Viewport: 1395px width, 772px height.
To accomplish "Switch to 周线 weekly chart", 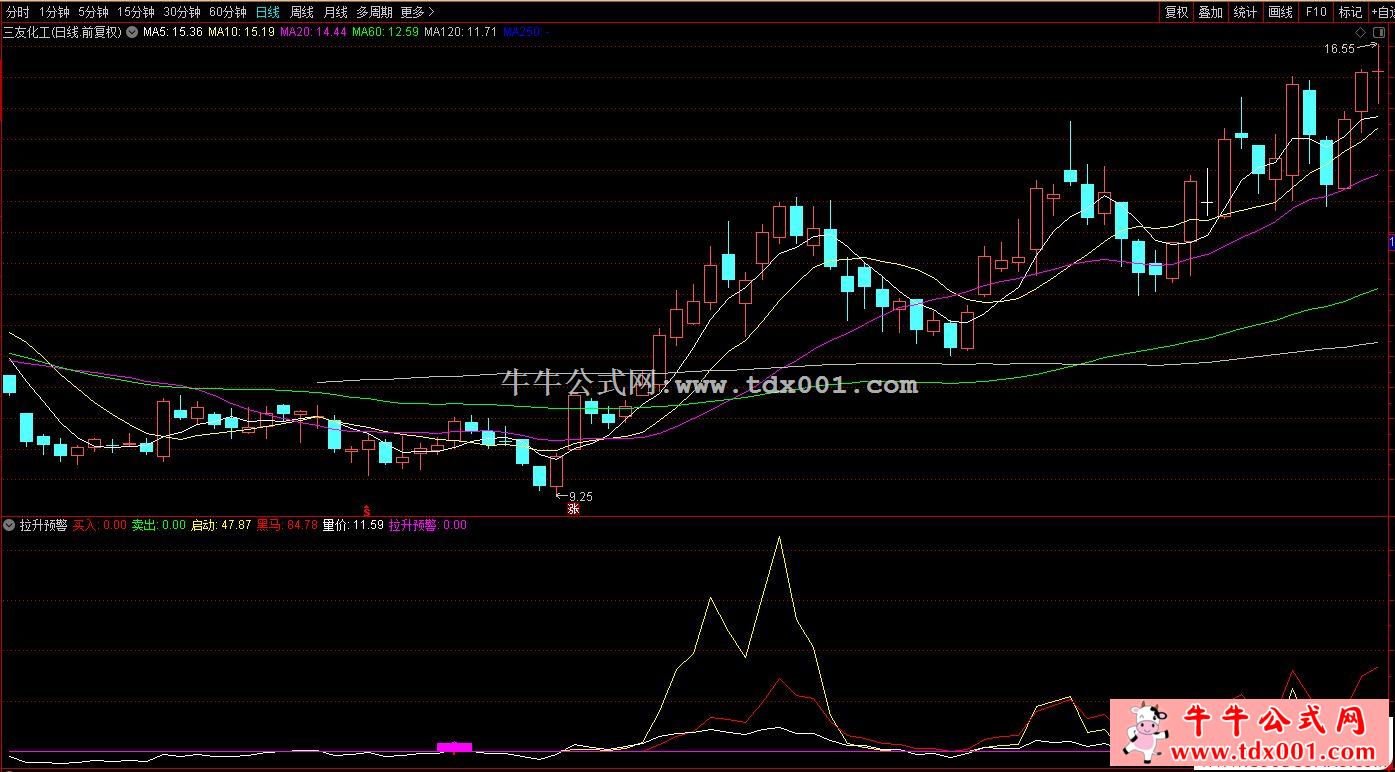I will 302,12.
